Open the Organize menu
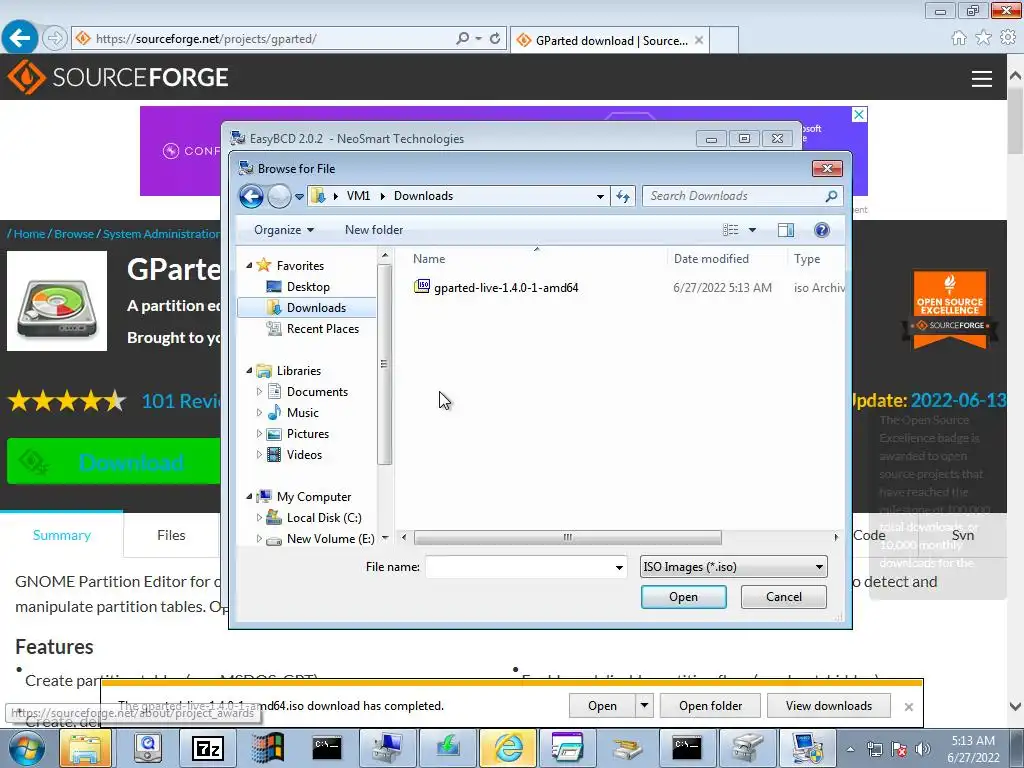Viewport: 1024px width, 768px height. (284, 230)
